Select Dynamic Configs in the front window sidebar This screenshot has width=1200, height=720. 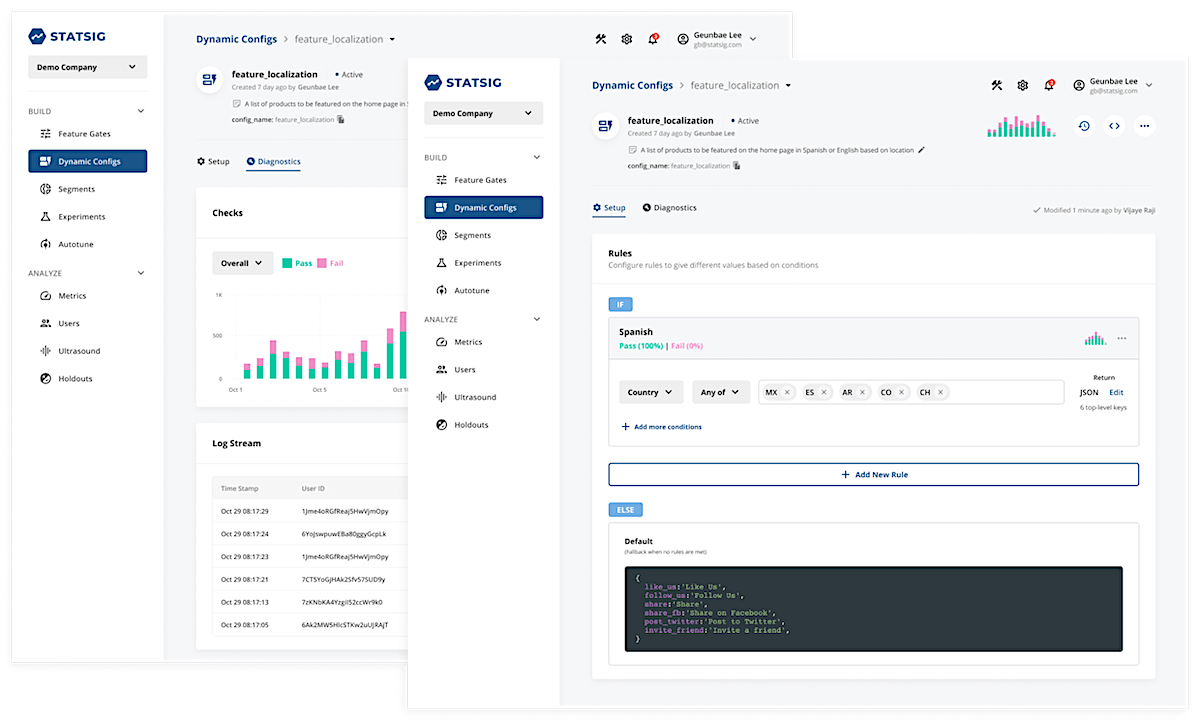(484, 207)
